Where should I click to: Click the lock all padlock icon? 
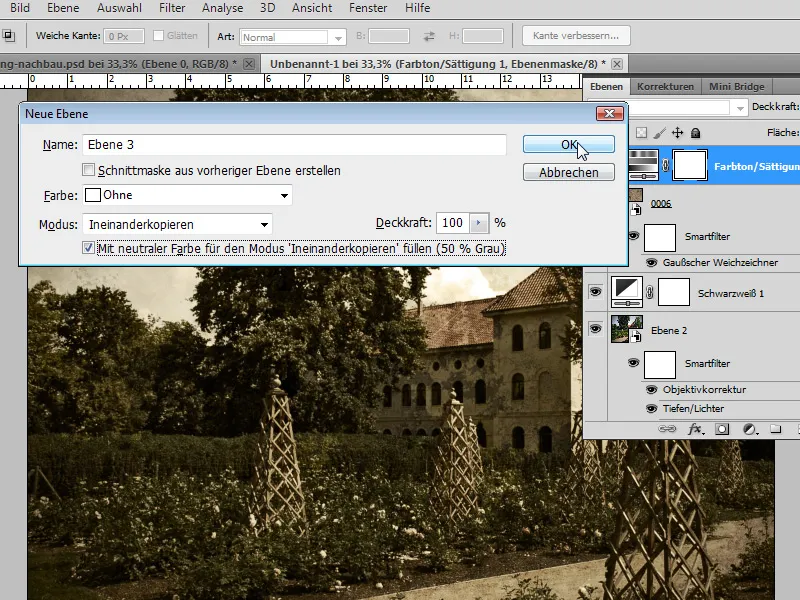[x=695, y=133]
